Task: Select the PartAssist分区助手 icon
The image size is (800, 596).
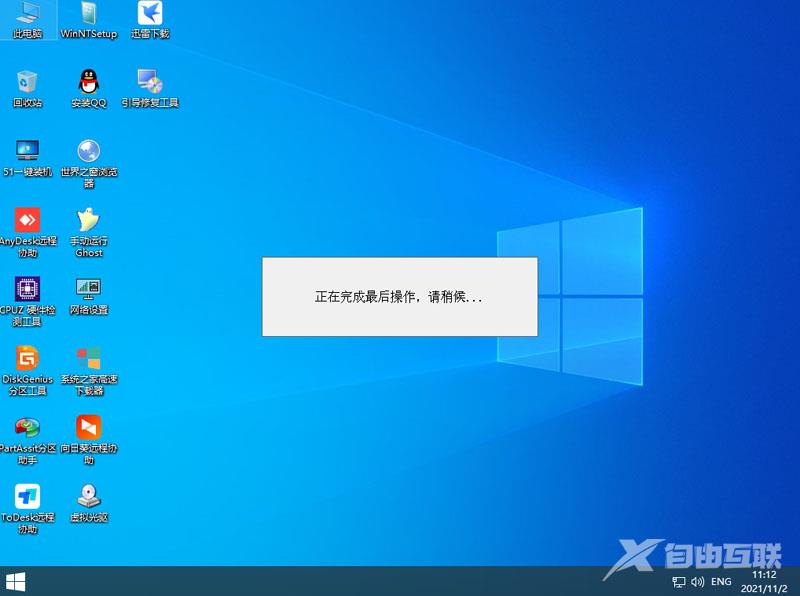Action: tap(28, 440)
